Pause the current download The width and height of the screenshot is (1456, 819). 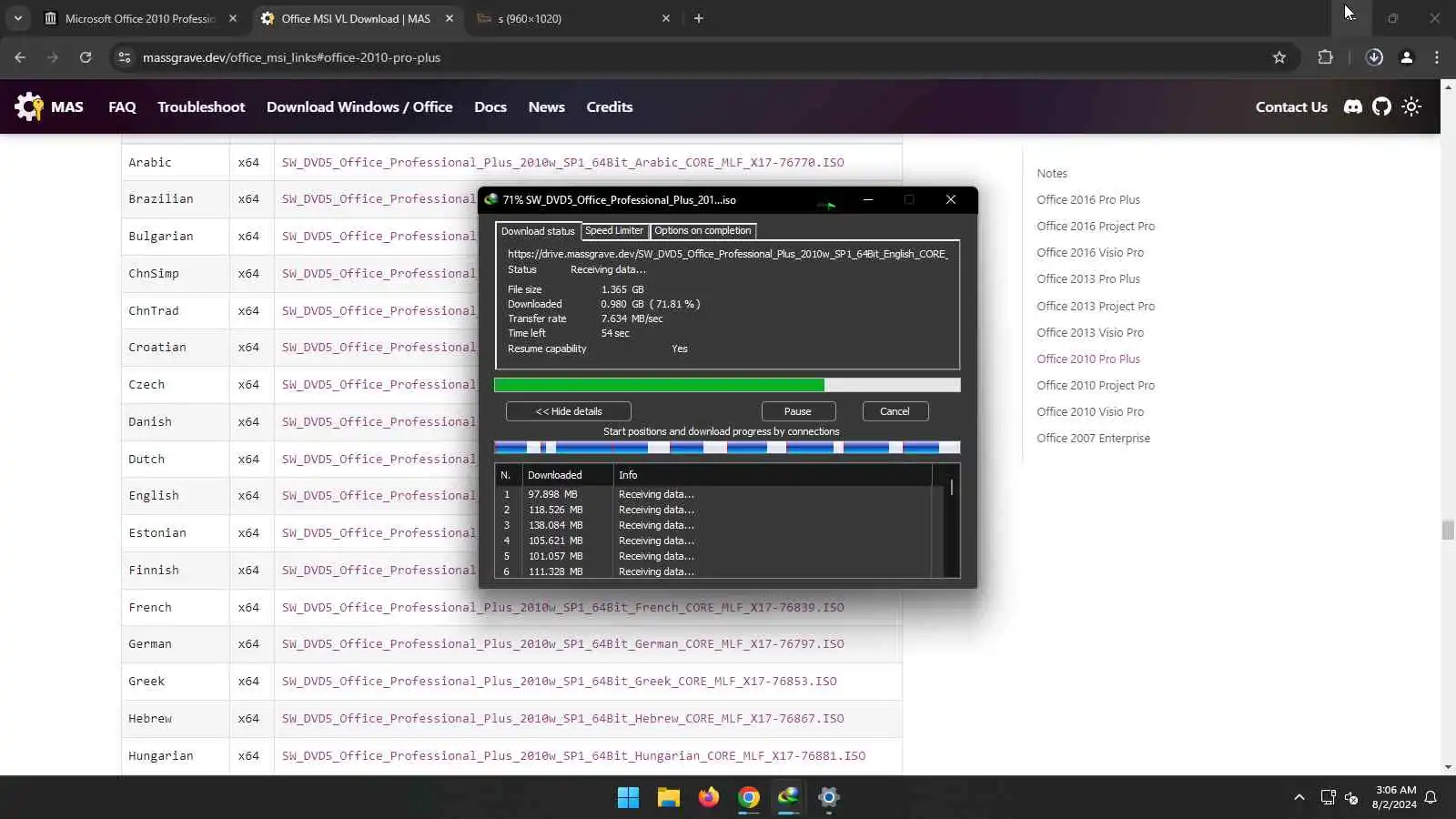coord(798,411)
